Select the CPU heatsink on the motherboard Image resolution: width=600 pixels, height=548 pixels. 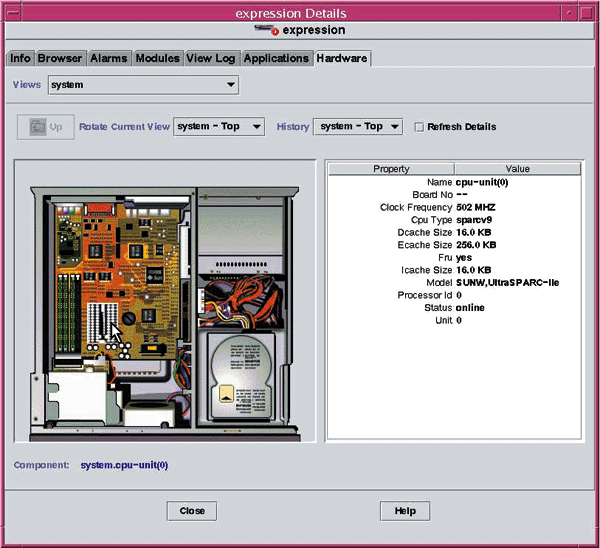click(102, 321)
